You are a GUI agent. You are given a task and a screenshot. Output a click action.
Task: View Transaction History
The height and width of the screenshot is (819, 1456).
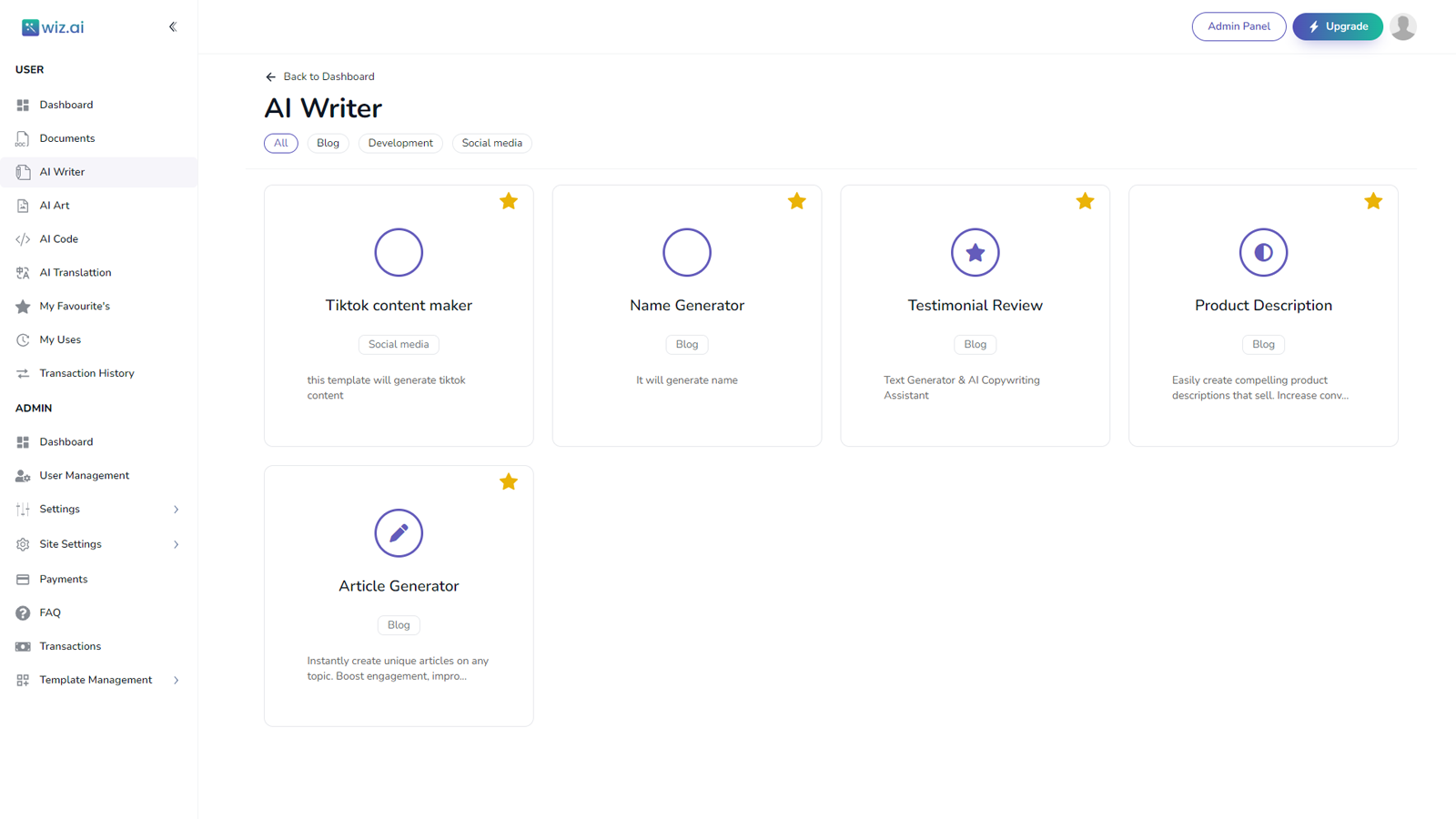[x=86, y=372]
